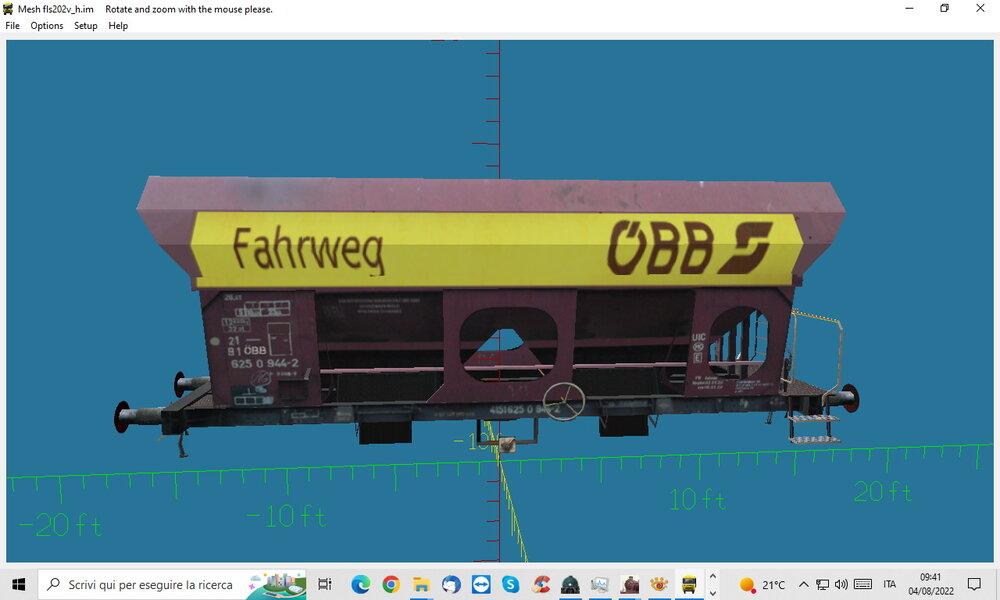1000x600 pixels.
Task: Click the yellow train mesh viewer taskbar icon
Action: point(689,584)
